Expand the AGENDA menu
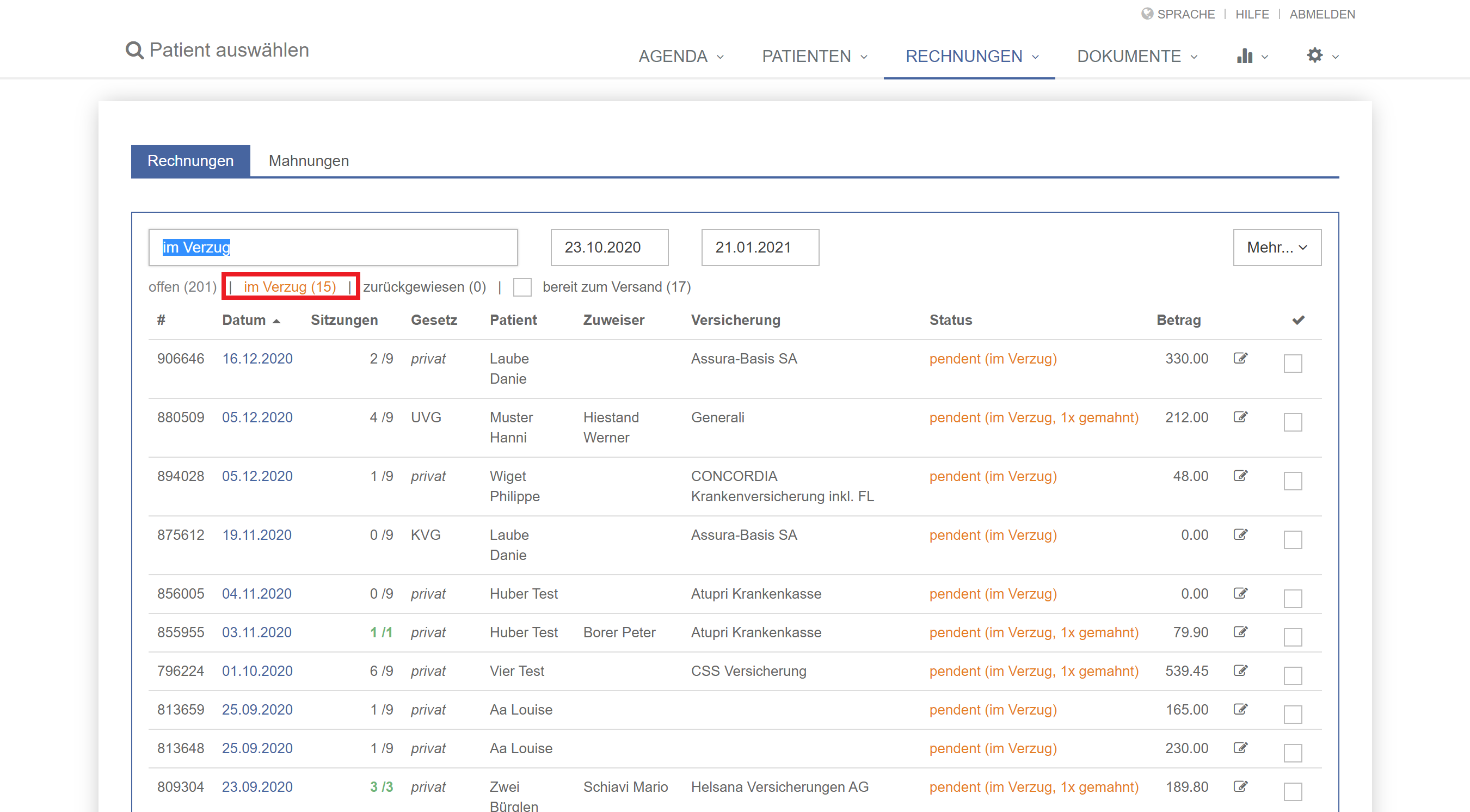Viewport: 1470px width, 812px height. pyautogui.click(x=681, y=56)
